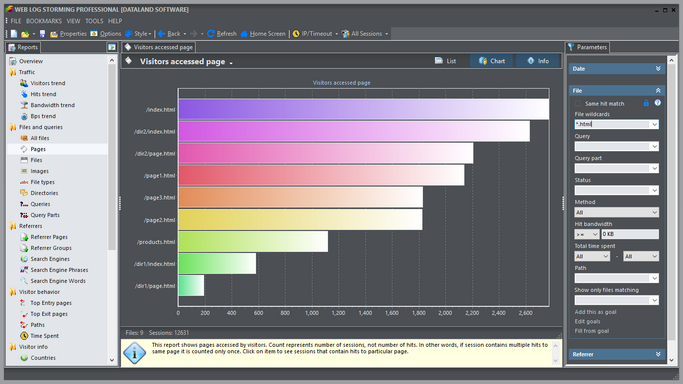The image size is (683, 384).
Task: Click the Forward arrow icon
Action: tap(194, 34)
